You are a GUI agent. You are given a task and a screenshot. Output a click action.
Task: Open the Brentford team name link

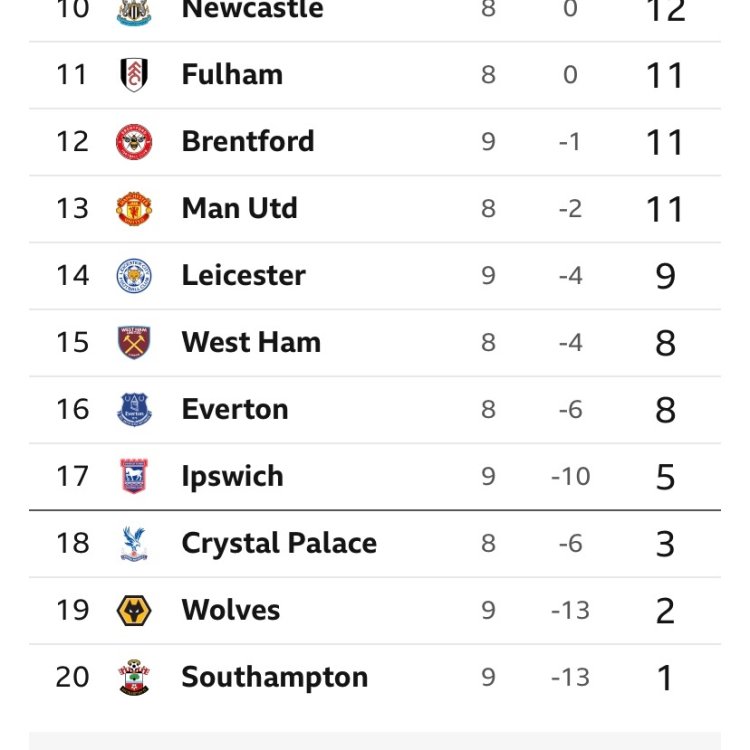click(x=248, y=142)
